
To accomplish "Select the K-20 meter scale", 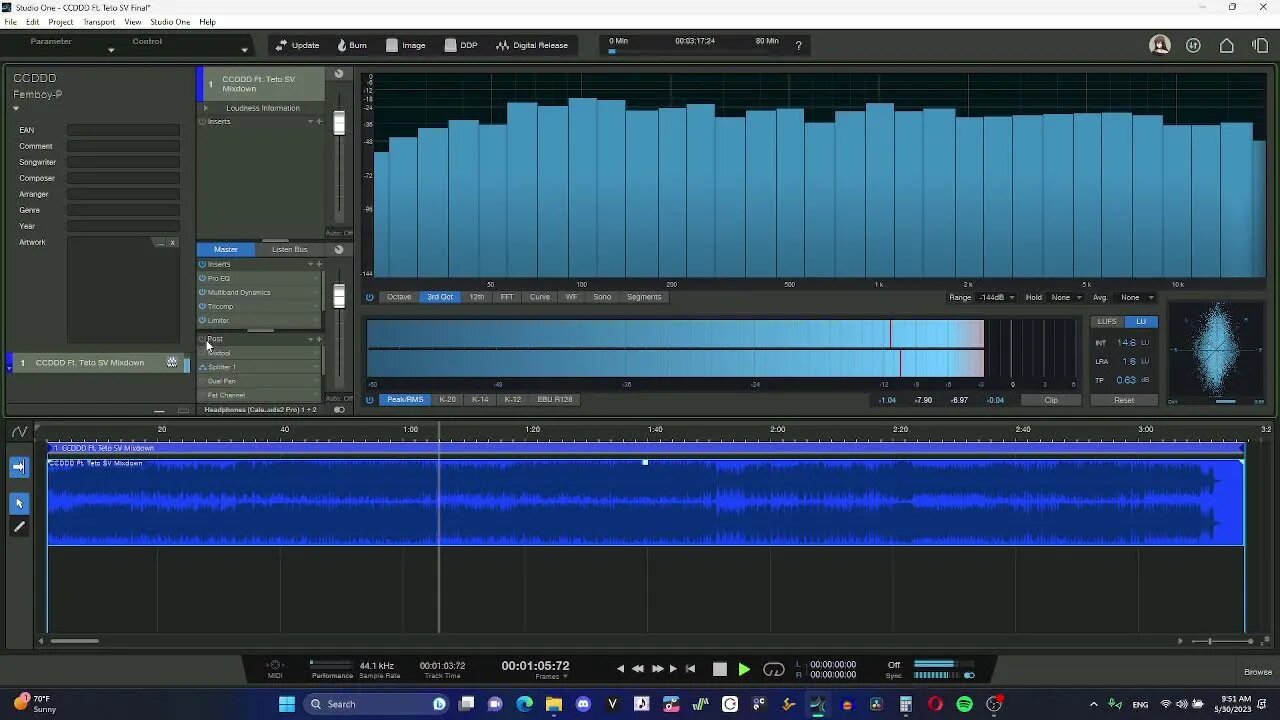I will tap(447, 400).
